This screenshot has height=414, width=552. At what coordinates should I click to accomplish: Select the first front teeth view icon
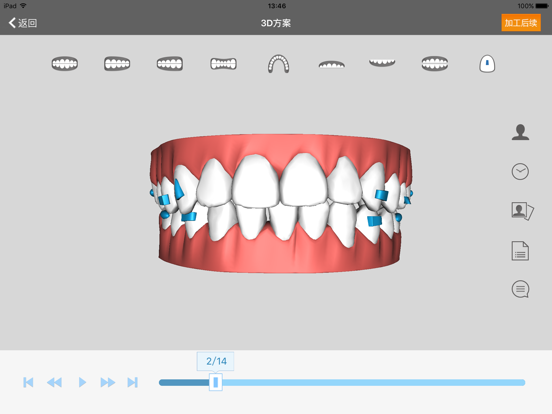[65, 64]
